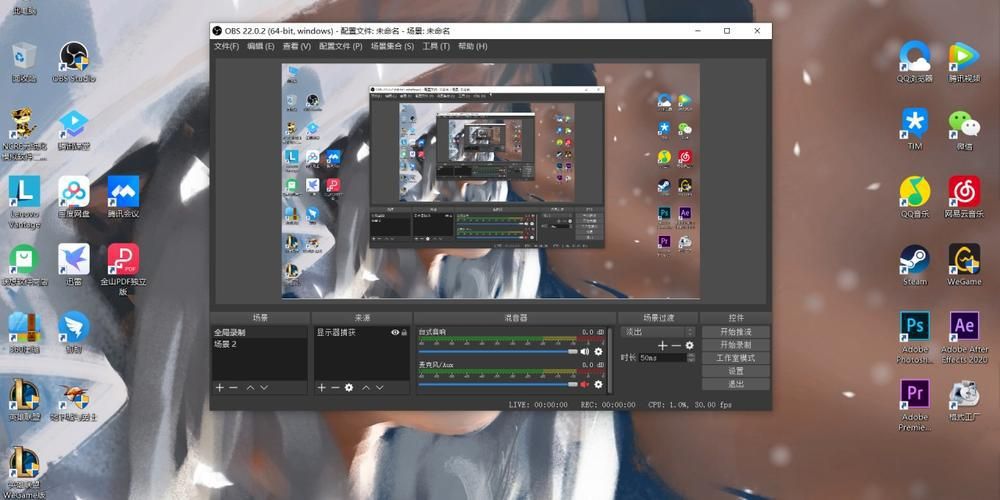The width and height of the screenshot is (1000, 500).
Task: Open the 查看(V) menu
Action: [x=297, y=47]
